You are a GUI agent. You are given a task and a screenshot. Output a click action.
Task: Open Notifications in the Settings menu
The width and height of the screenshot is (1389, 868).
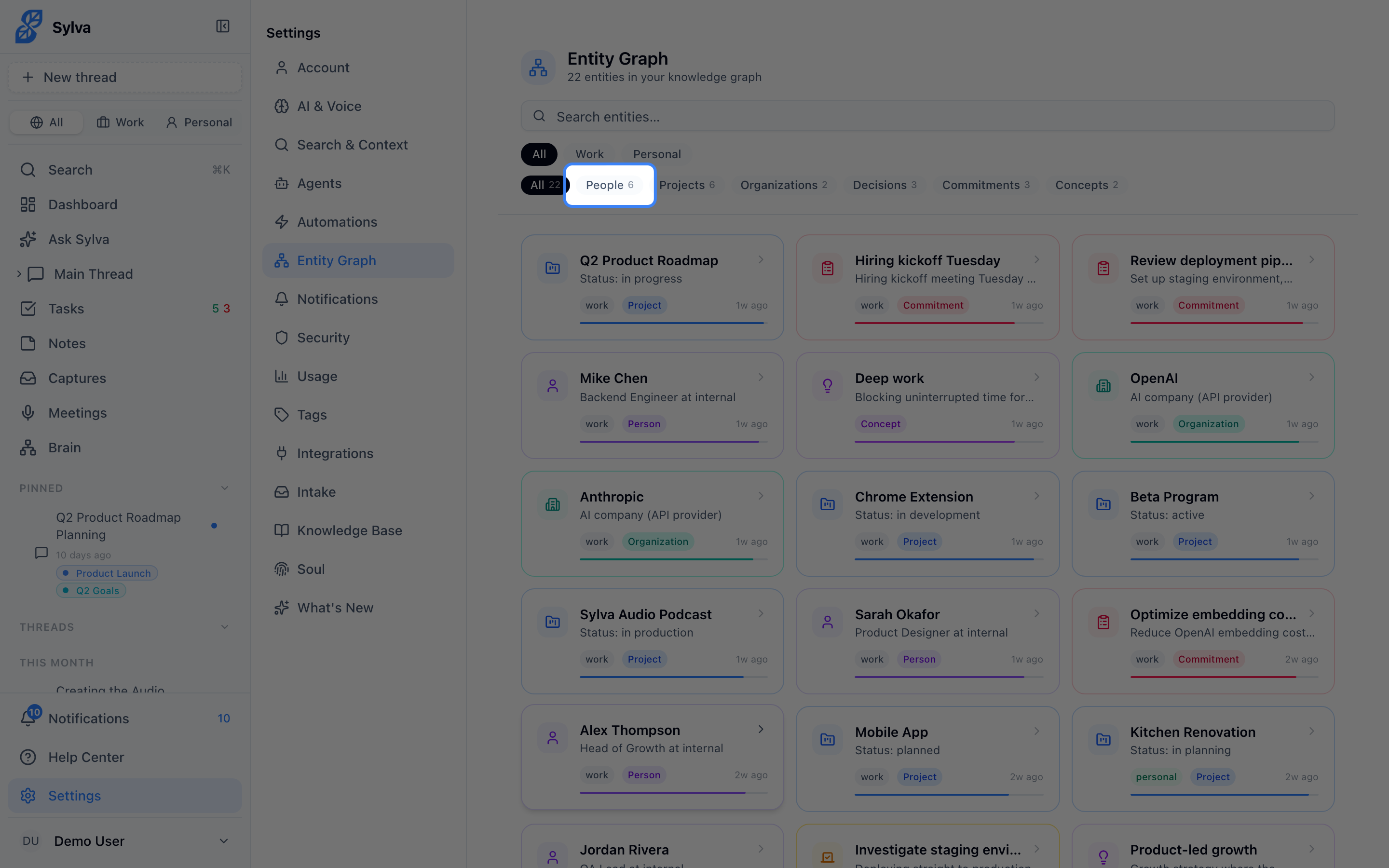click(x=358, y=299)
